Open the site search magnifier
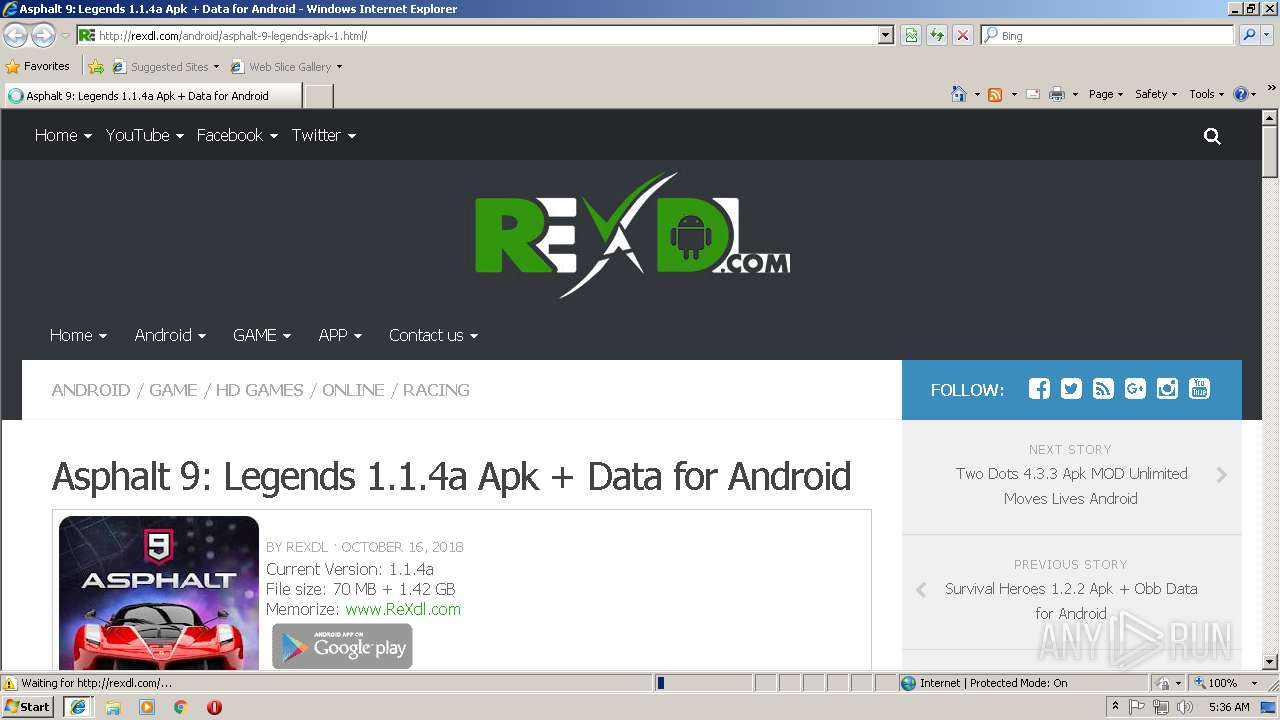Viewport: 1280px width, 720px height. click(1212, 136)
